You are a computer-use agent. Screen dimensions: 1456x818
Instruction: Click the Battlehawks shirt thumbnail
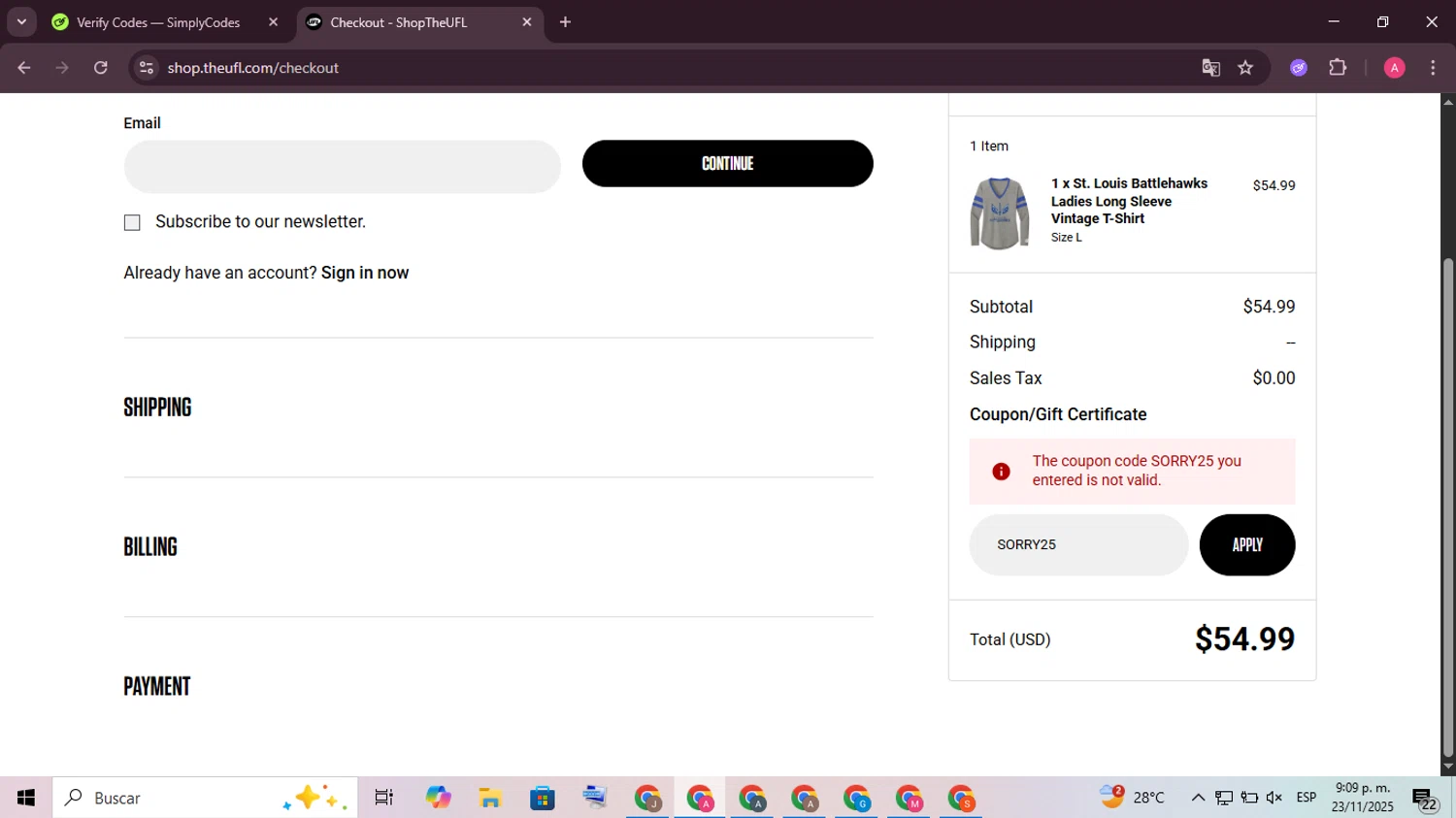(x=1000, y=213)
